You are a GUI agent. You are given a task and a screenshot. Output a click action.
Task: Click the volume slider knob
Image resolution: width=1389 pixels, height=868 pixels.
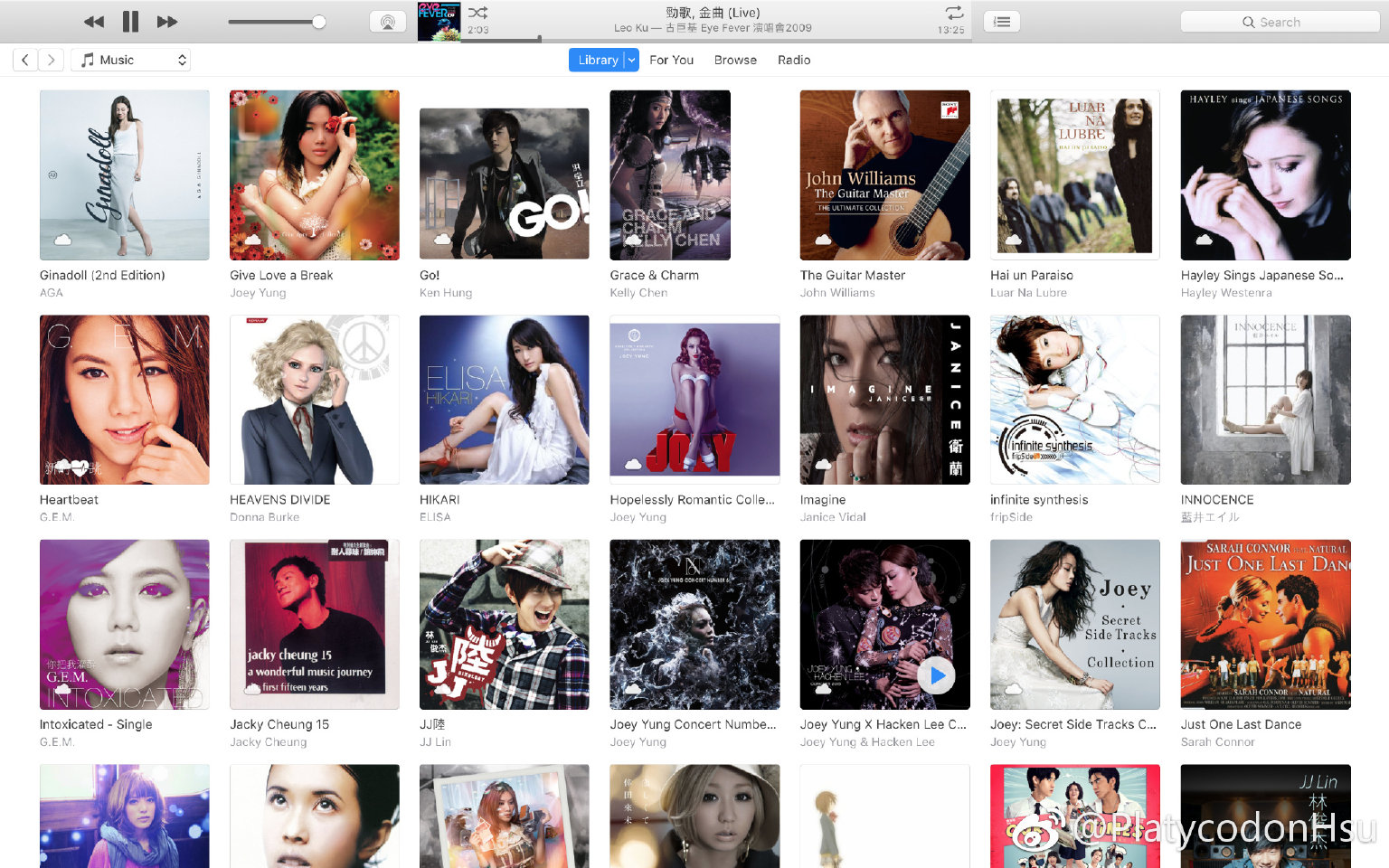coord(318,22)
